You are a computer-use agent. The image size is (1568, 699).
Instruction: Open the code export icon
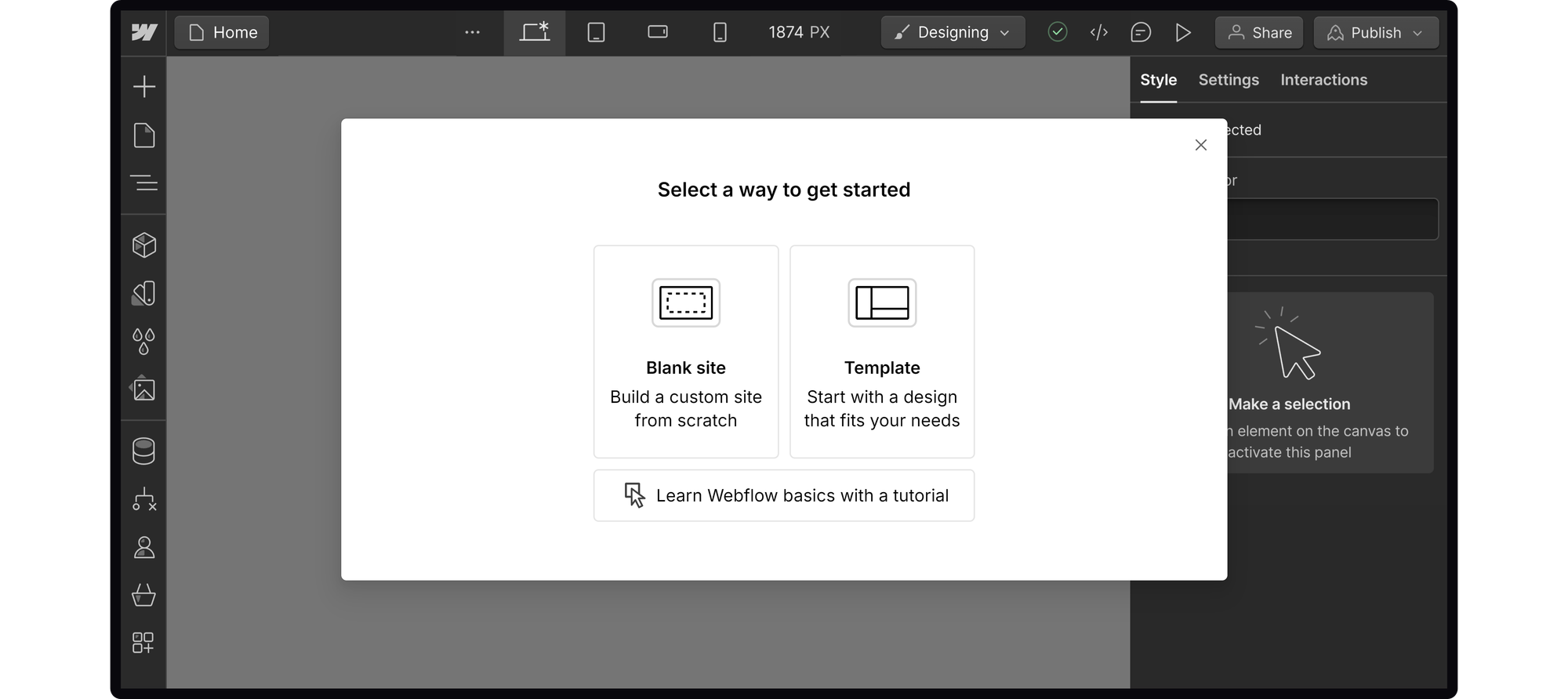[x=1099, y=32]
